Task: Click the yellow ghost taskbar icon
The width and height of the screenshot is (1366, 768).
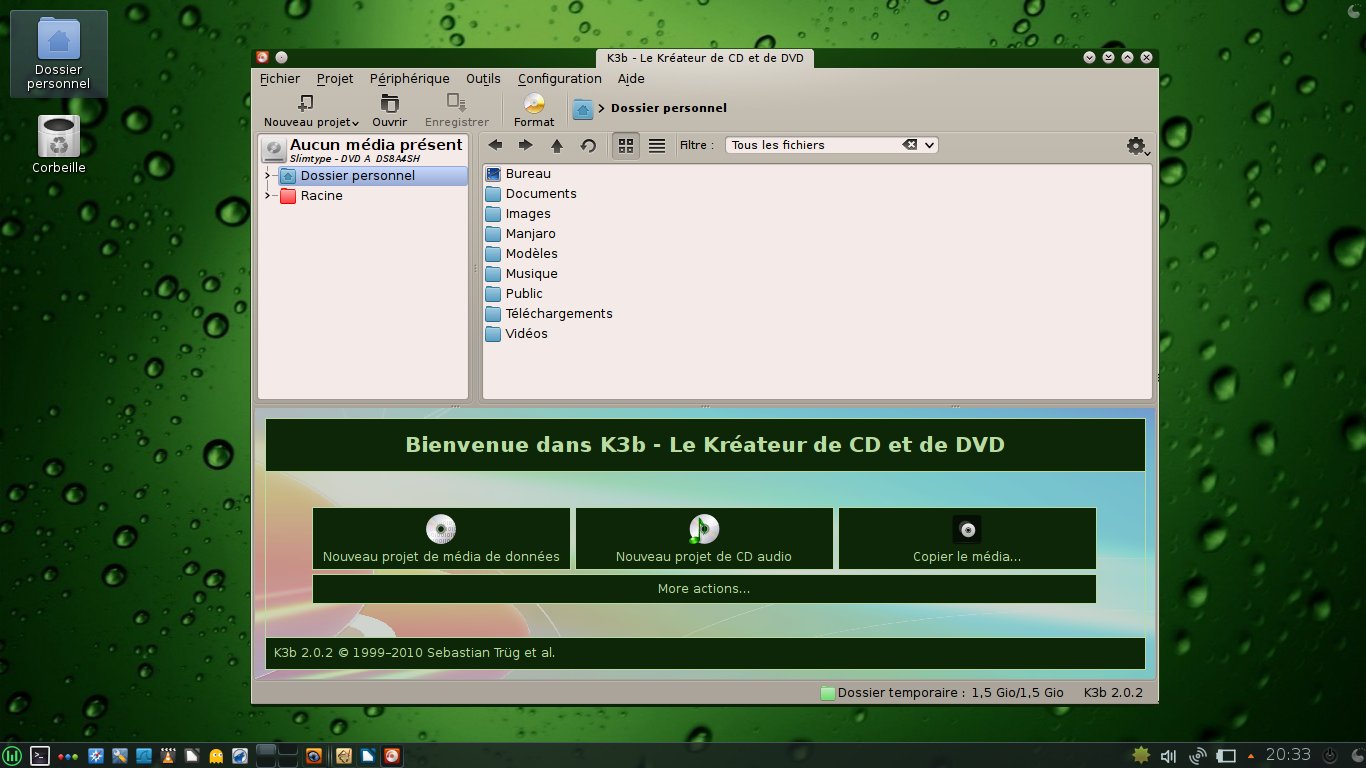Action: [x=216, y=756]
